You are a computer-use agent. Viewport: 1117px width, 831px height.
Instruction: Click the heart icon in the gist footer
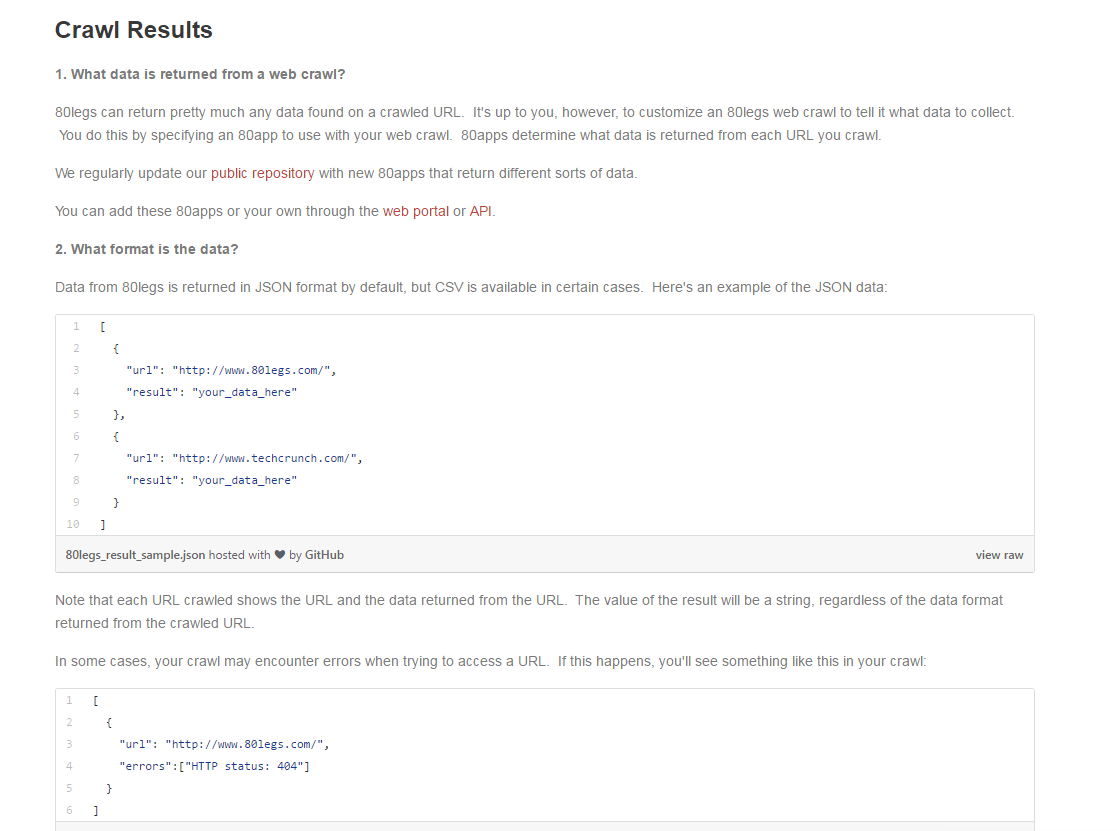pos(280,555)
